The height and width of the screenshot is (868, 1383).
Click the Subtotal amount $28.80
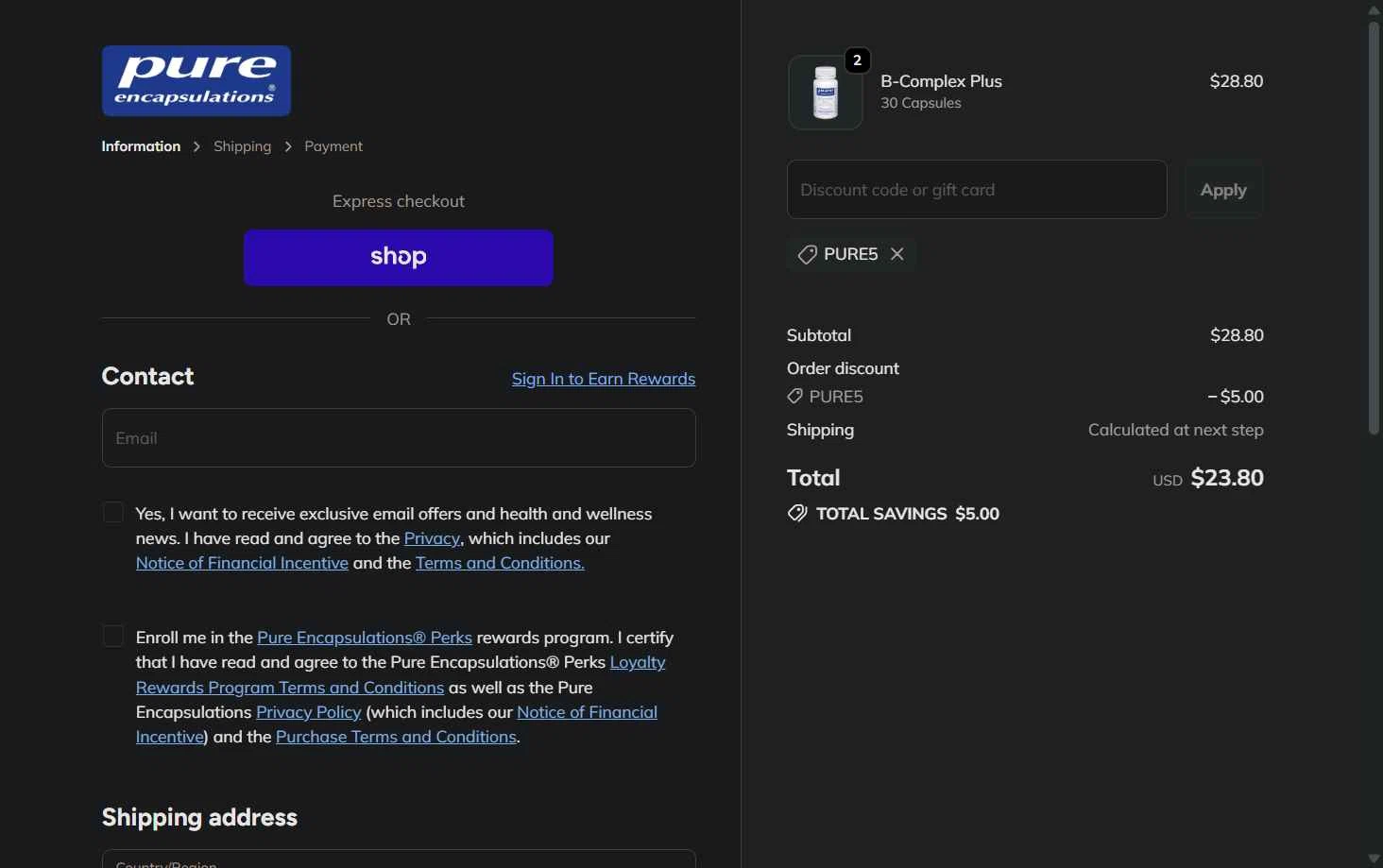click(1237, 335)
